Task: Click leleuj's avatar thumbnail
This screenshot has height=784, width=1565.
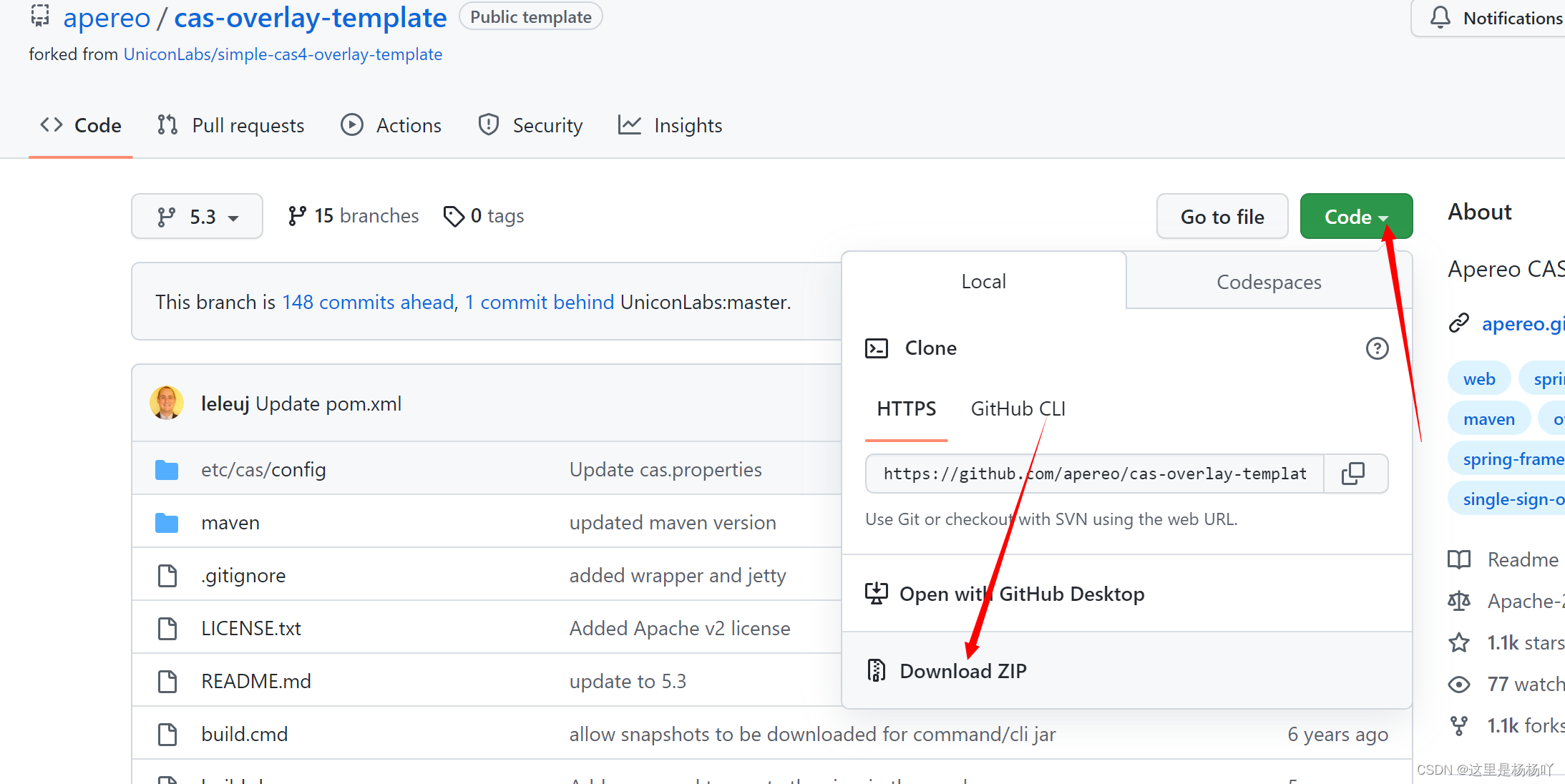Action: 167,403
